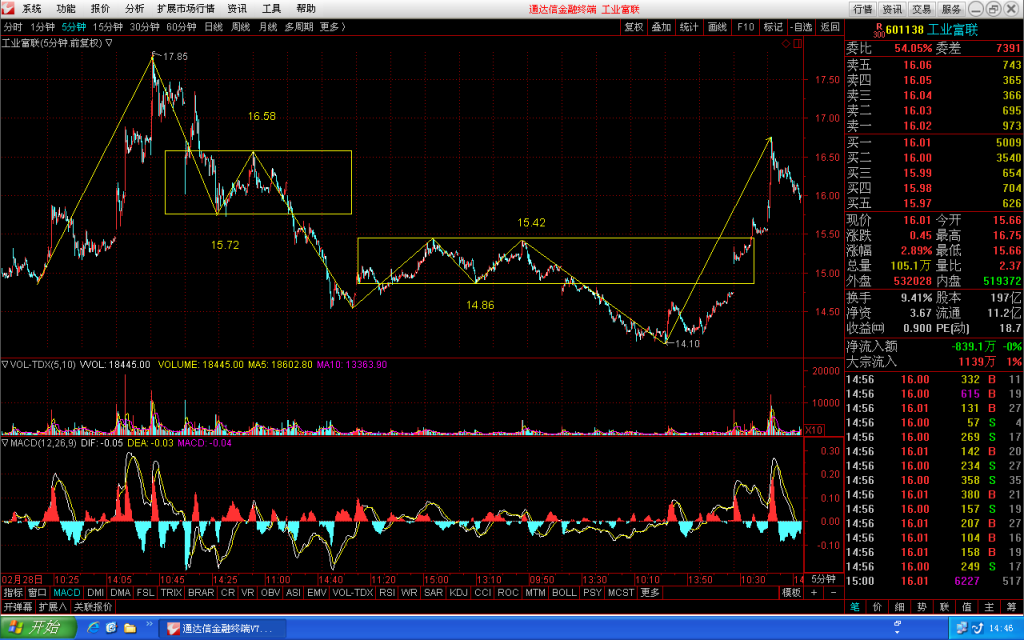Click the 5分钟 period selector box
1024x640 pixels.
click(824, 579)
